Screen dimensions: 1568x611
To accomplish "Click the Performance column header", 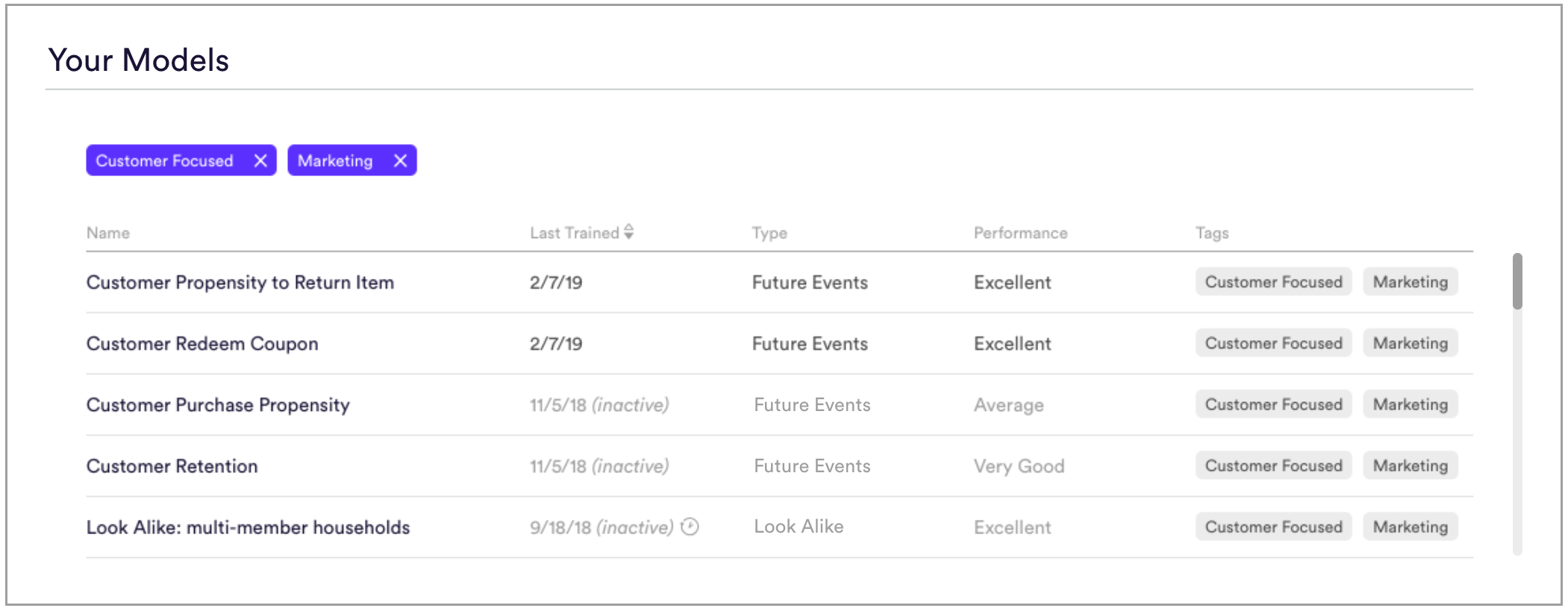I will click(1020, 233).
